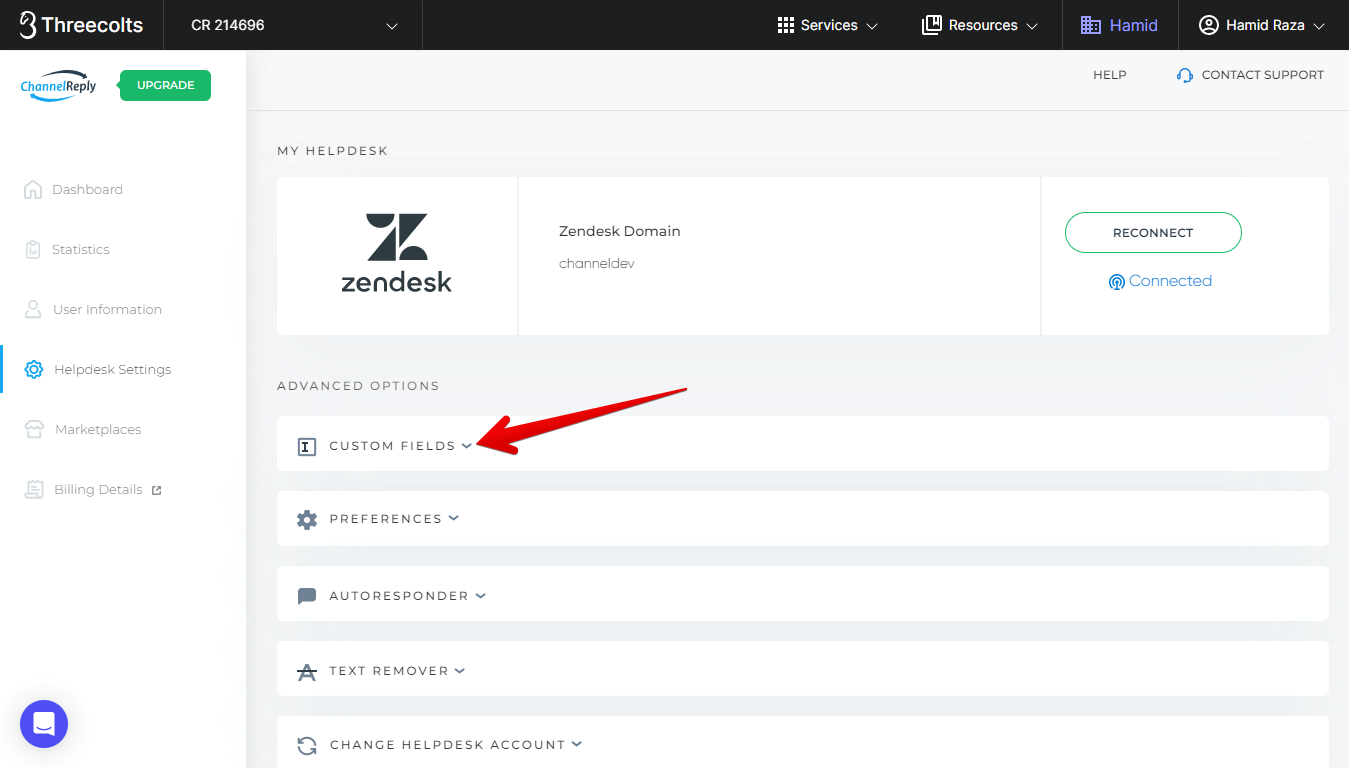Click the Reconnect button
Screen dimensions: 1349x768
click(x=1153, y=232)
